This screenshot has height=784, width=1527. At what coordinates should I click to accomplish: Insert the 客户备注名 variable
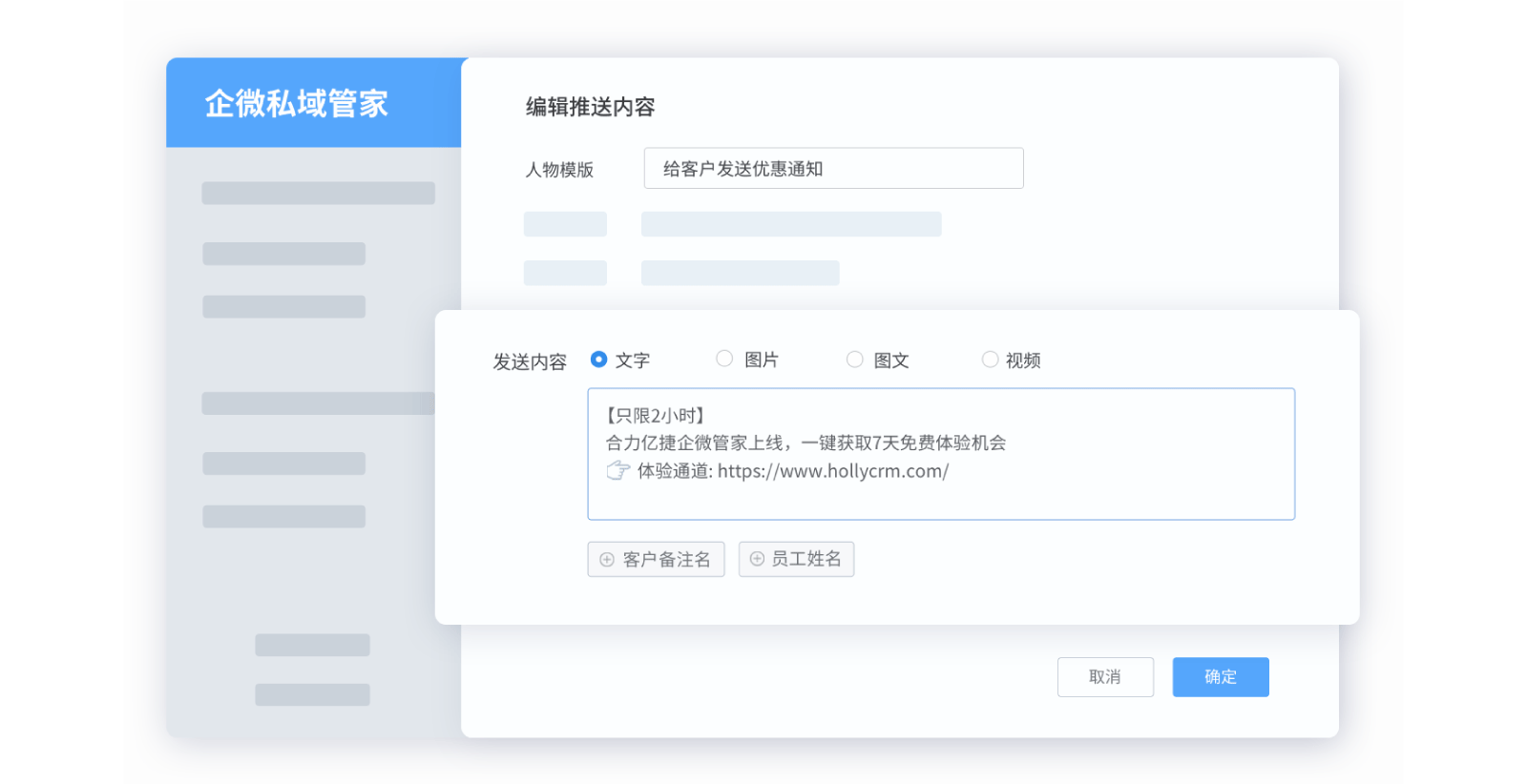pos(656,559)
